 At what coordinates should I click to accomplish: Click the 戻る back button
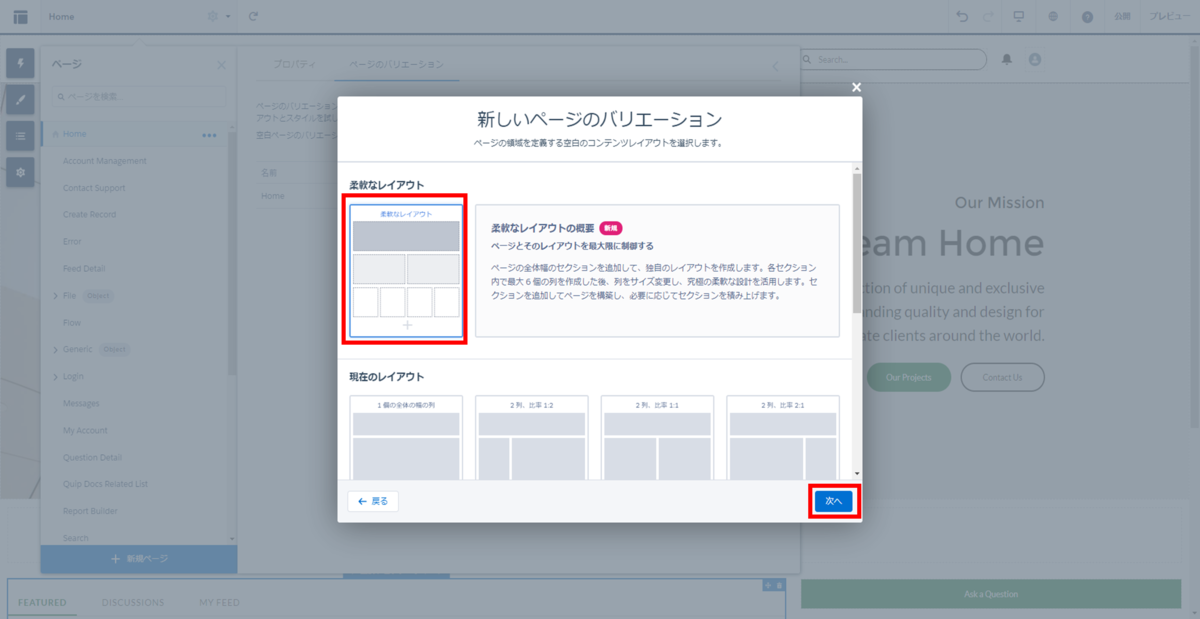373,501
